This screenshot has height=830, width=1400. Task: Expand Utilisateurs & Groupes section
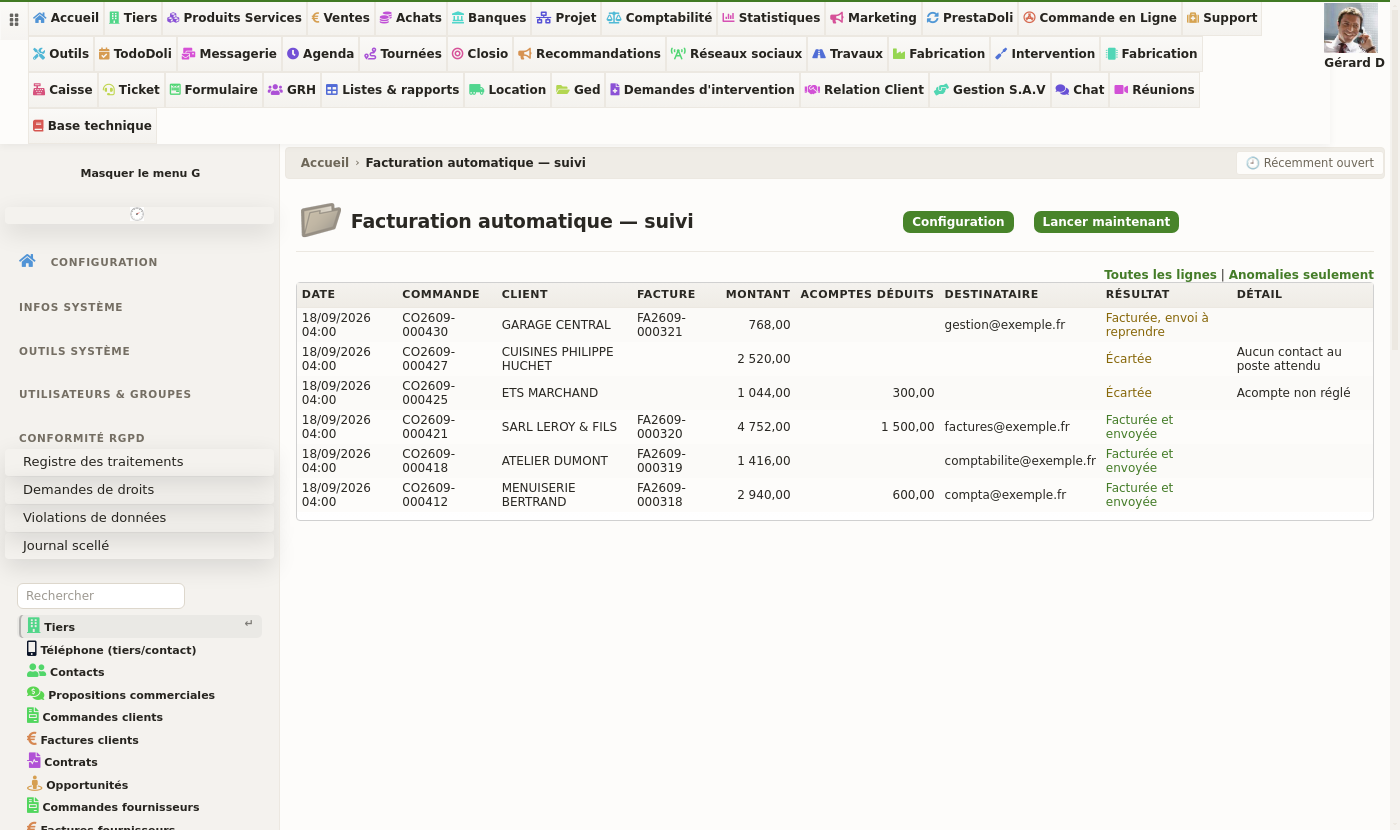(x=105, y=394)
